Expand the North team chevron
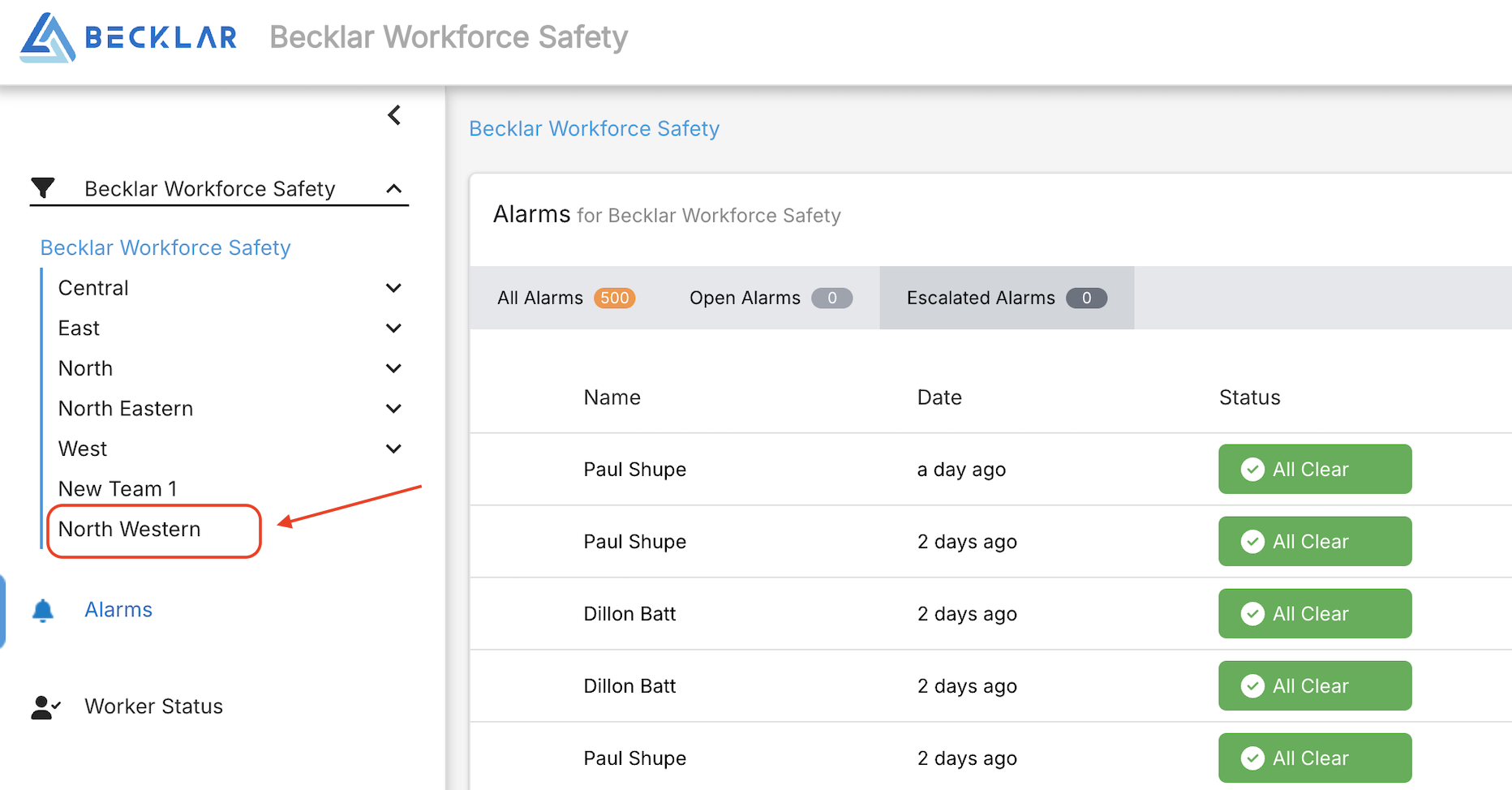 click(x=394, y=368)
